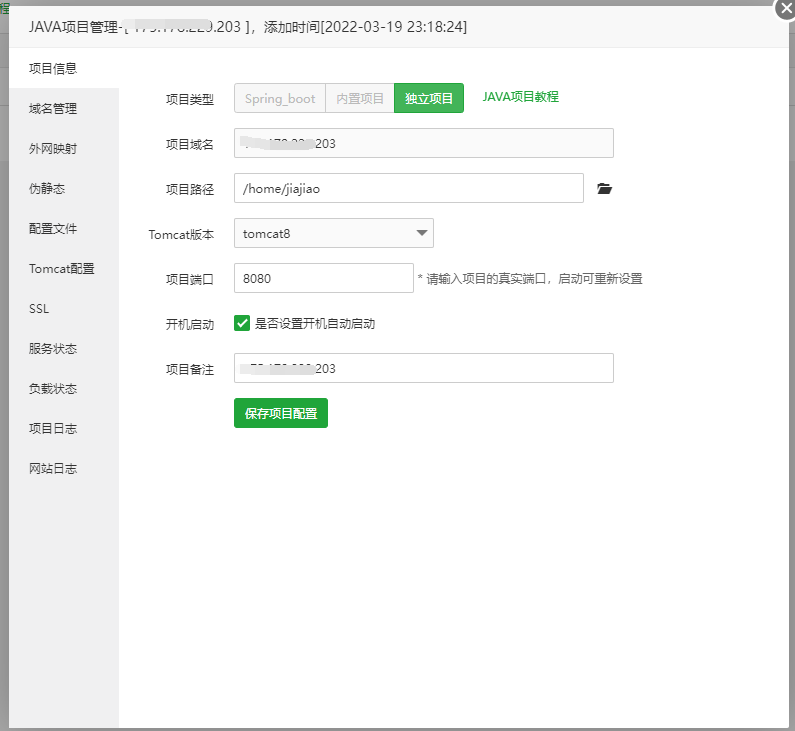Screen dimensions: 795x731
Task: Select 独立项目 project type
Action: point(429,98)
